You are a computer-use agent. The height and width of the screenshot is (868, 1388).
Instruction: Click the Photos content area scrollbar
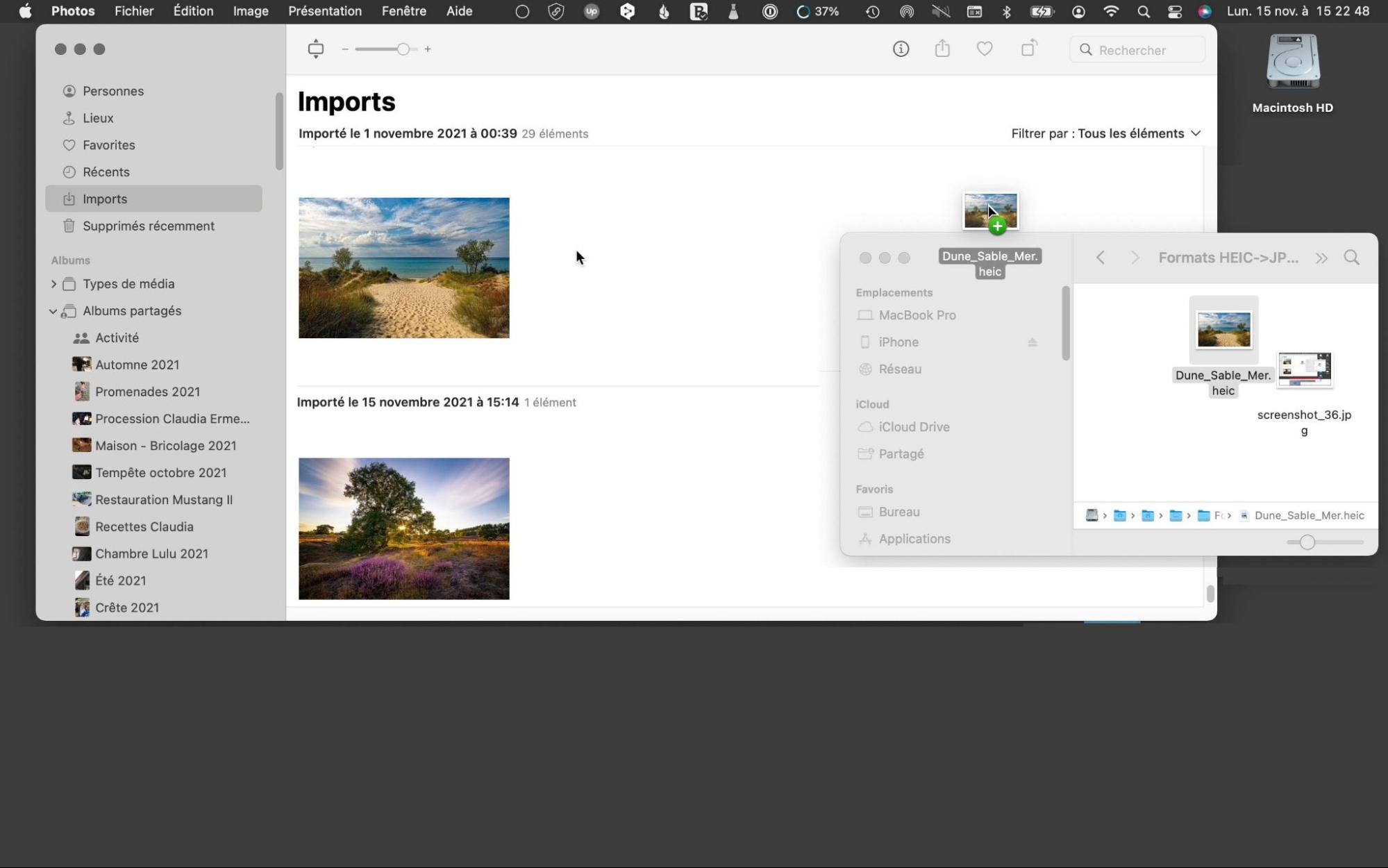pos(1210,594)
